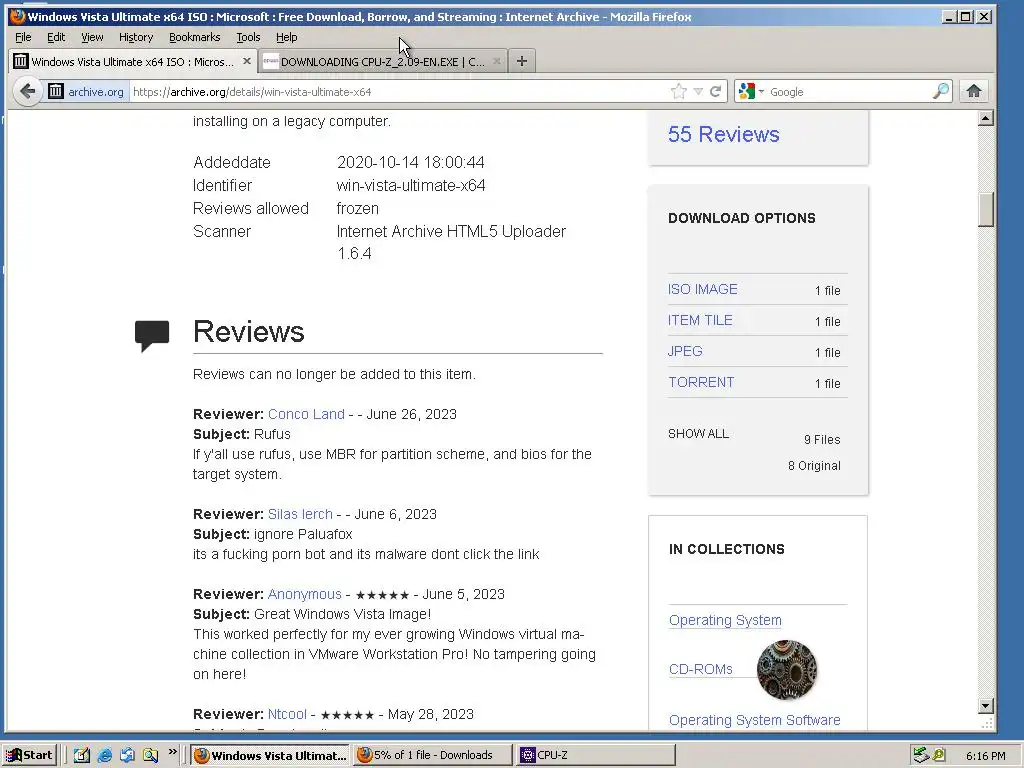This screenshot has width=1024, height=768.
Task: Click the TORRENT download option
Action: pyautogui.click(x=701, y=382)
